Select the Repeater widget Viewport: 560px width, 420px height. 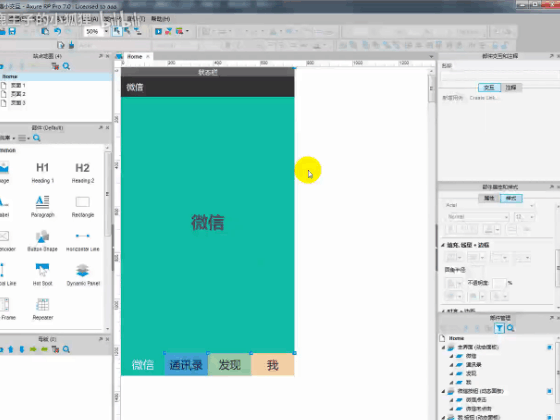pyautogui.click(x=43, y=309)
